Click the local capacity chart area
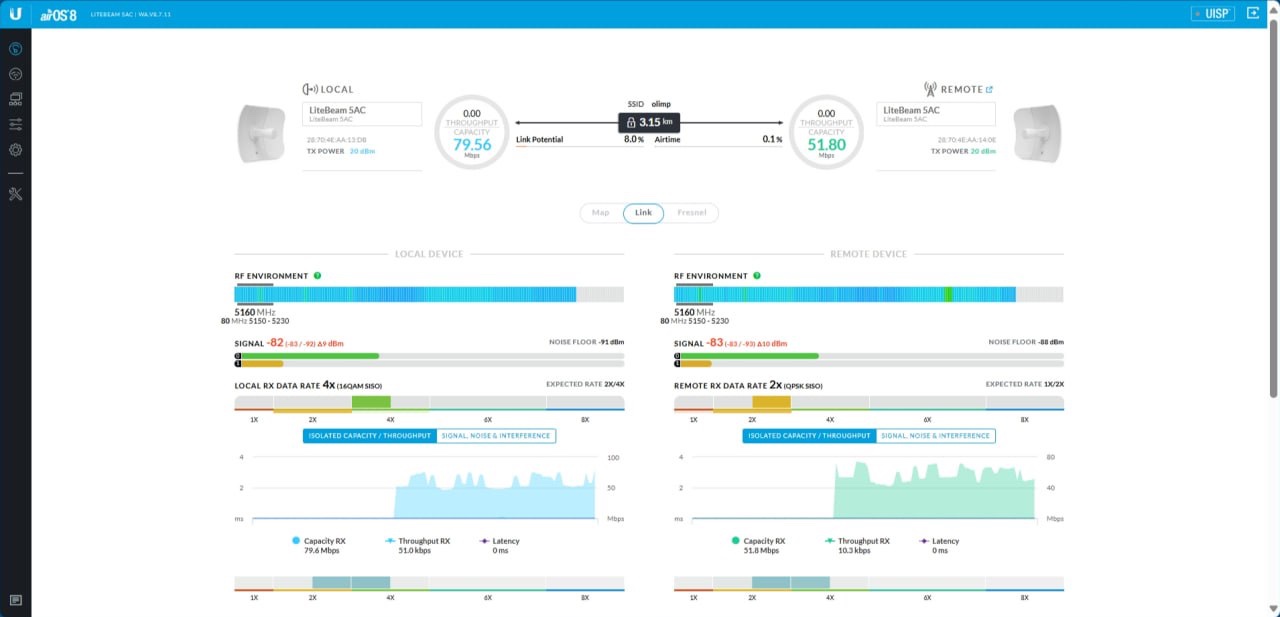The height and width of the screenshot is (617, 1280). tap(424, 488)
